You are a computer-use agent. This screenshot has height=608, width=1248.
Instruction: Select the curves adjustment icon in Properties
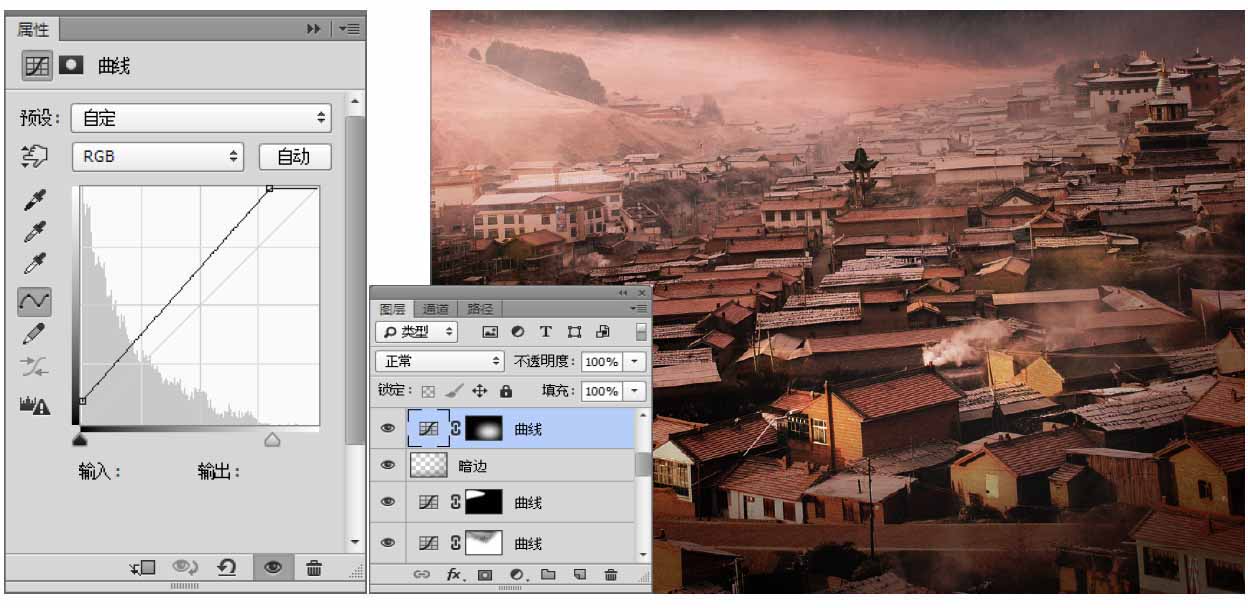point(37,66)
